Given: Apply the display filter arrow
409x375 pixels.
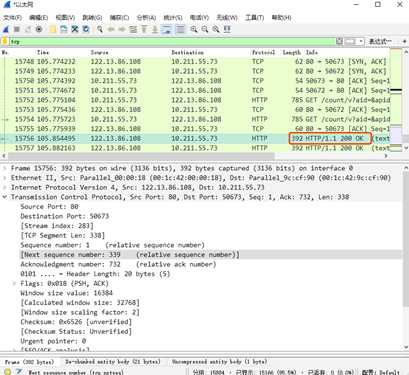Looking at the screenshot, I should click(x=350, y=41).
